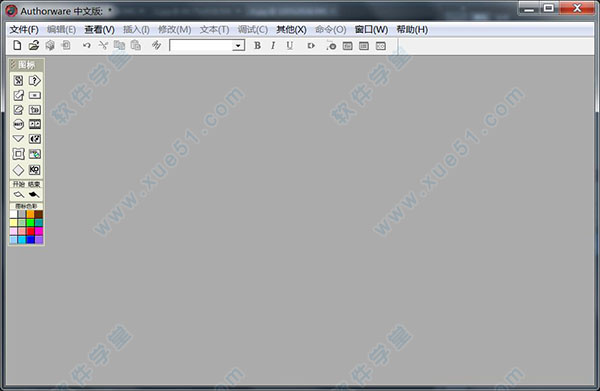Screen dimensions: 600x391
Task: Click the triangular Navigate icon
Action: click(18, 138)
